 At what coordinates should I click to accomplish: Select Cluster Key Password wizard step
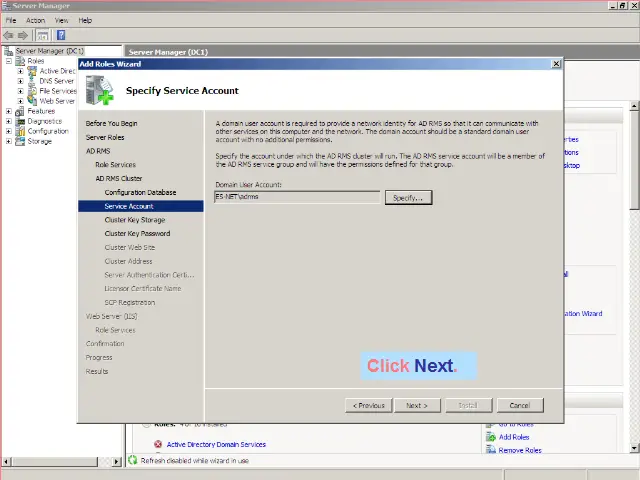pyautogui.click(x=137, y=233)
